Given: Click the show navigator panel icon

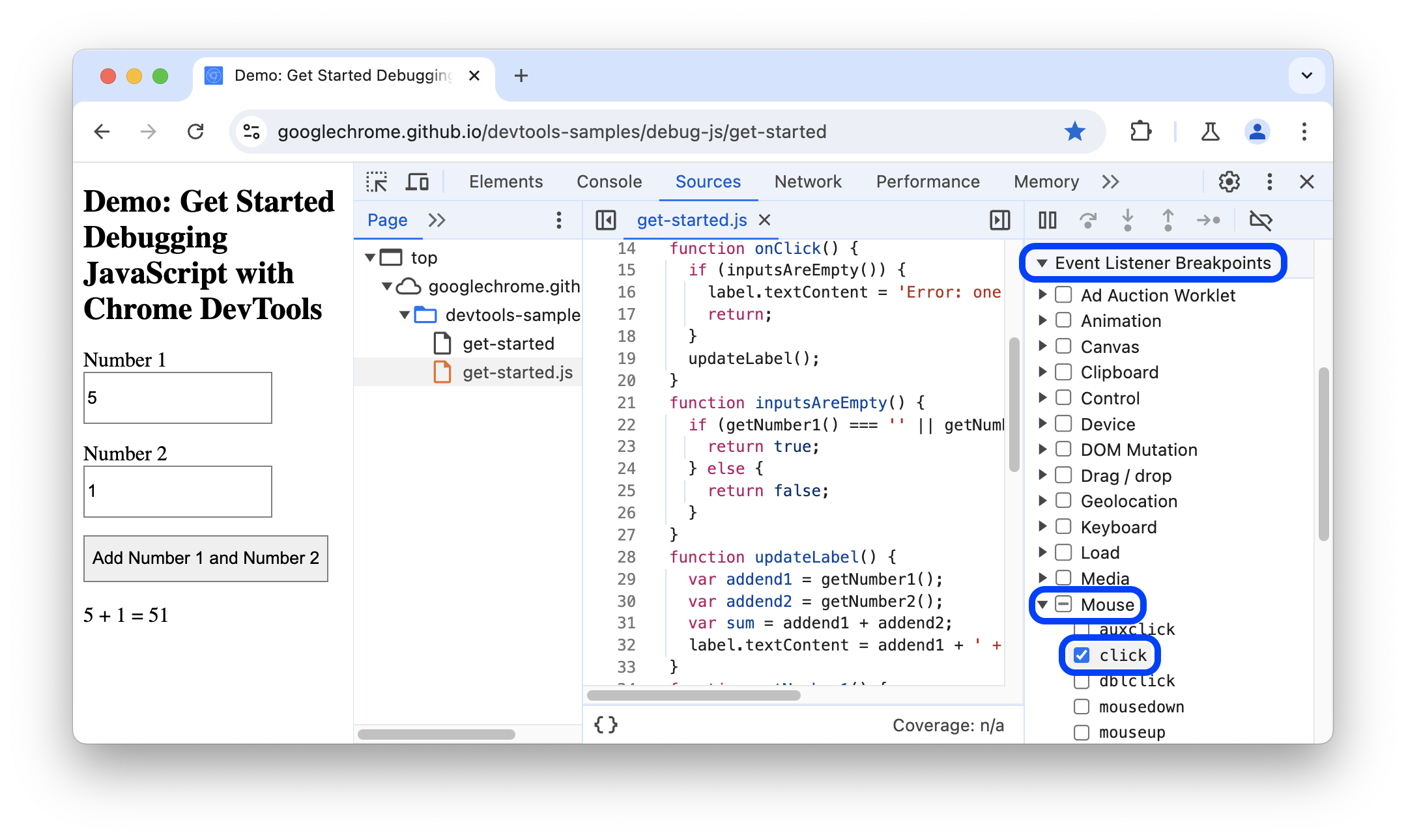Looking at the screenshot, I should (602, 220).
